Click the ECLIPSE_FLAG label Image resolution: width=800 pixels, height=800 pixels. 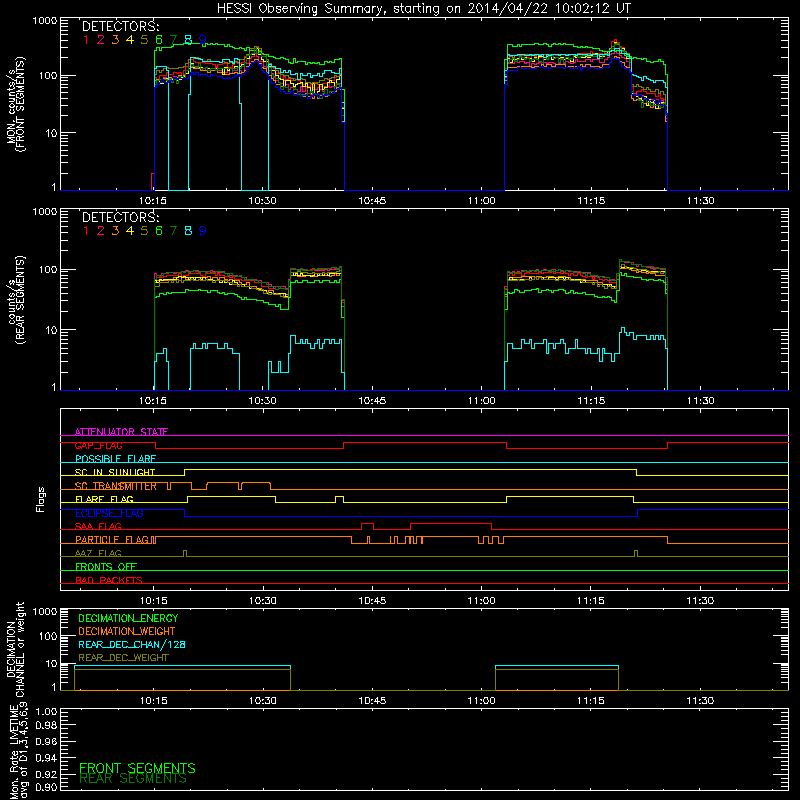(109, 513)
